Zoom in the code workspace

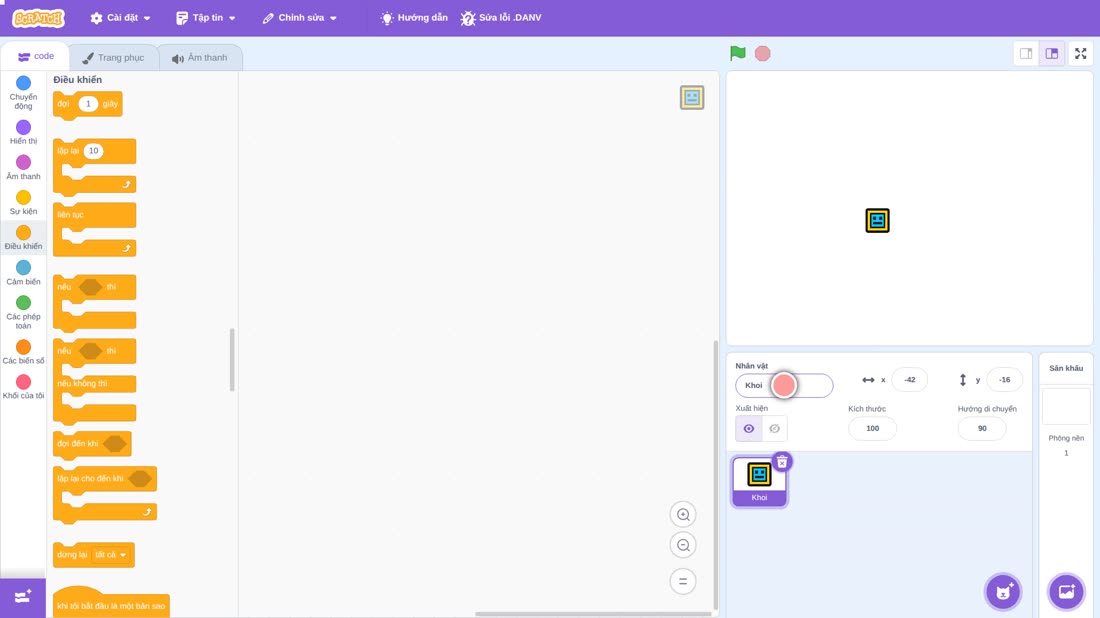tap(683, 514)
